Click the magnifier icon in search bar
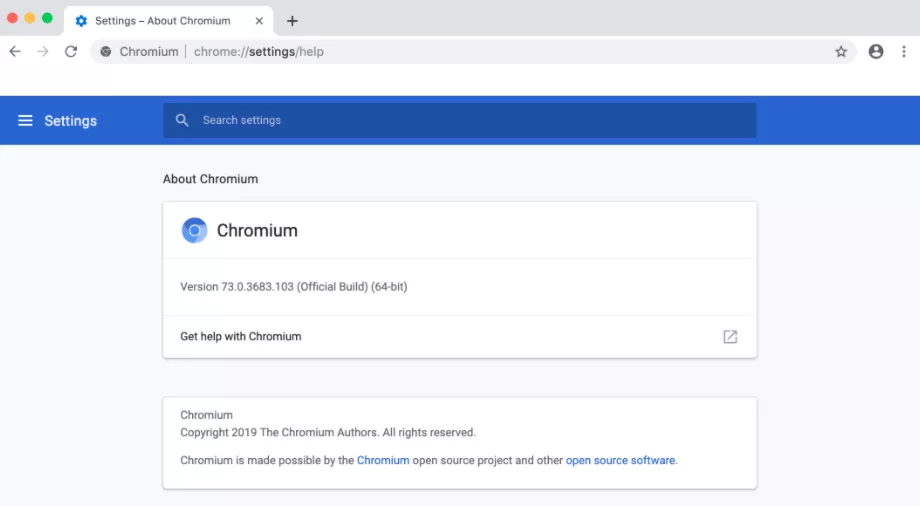 point(182,120)
